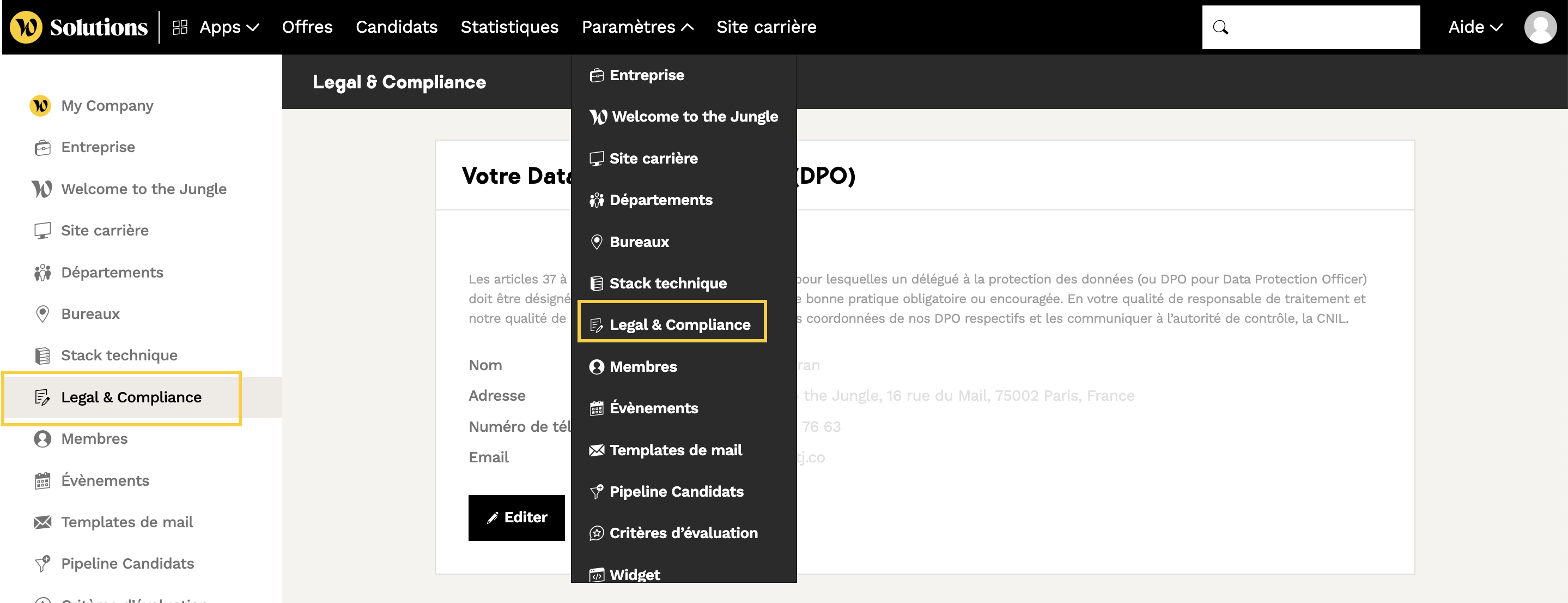The width and height of the screenshot is (1568, 603).
Task: Expand the Apps dropdown menu
Action: coord(229,27)
